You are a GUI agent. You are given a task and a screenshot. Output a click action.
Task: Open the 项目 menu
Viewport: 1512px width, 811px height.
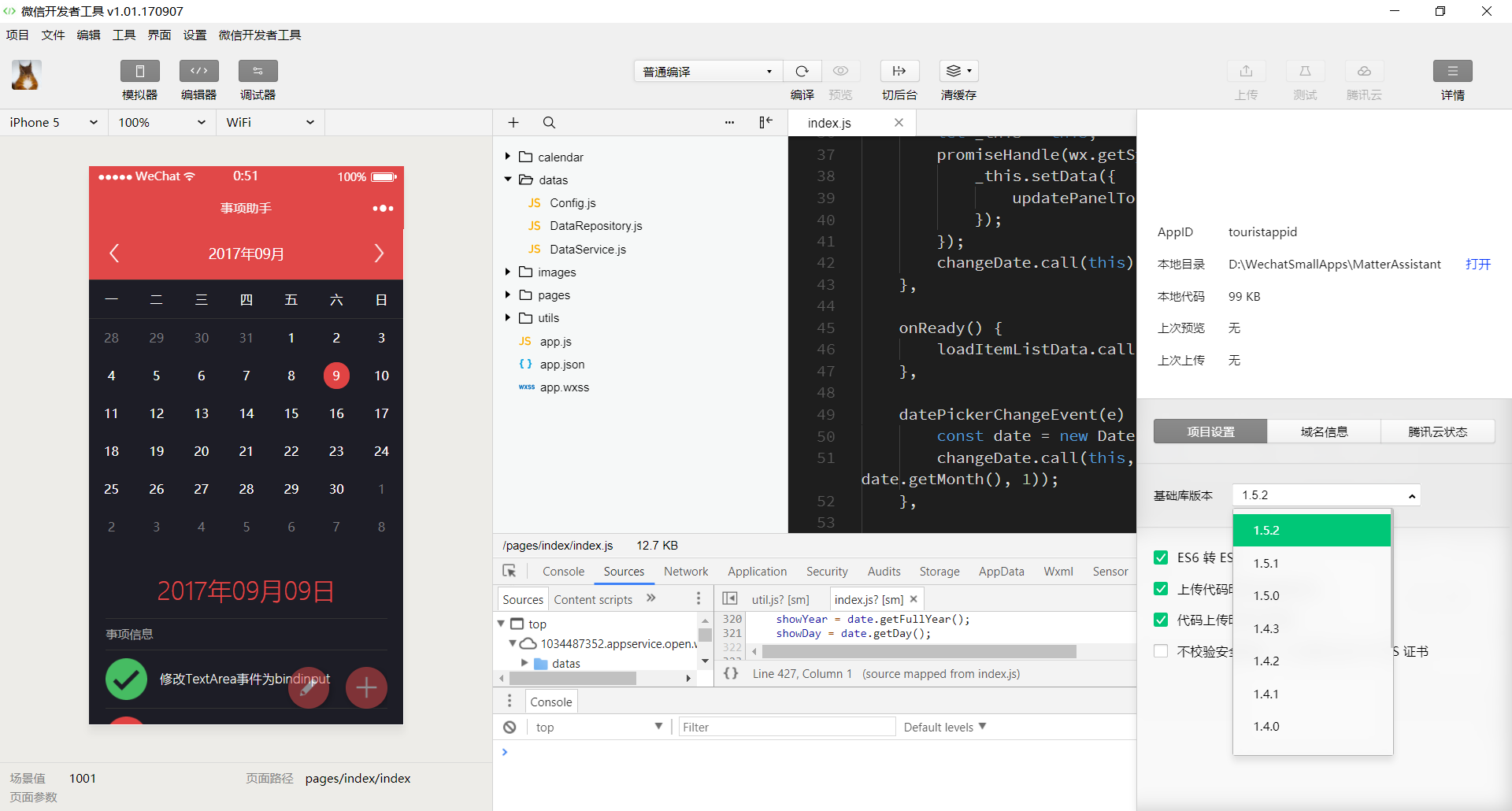pyautogui.click(x=17, y=35)
